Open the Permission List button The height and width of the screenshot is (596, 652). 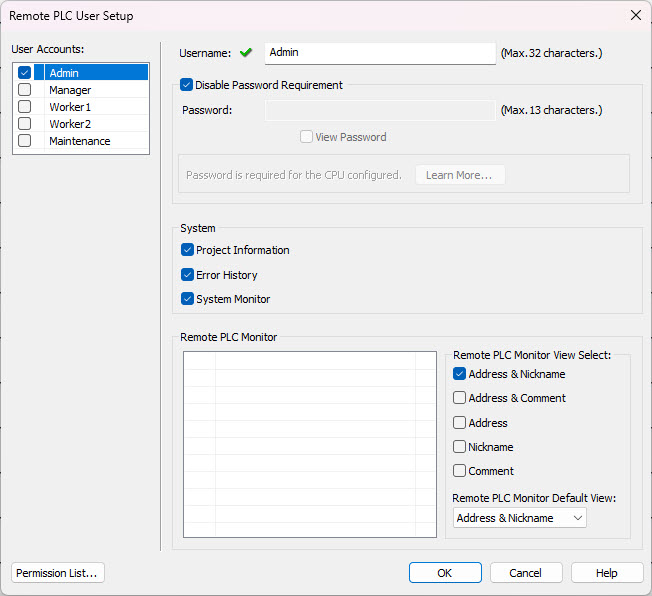pos(58,573)
